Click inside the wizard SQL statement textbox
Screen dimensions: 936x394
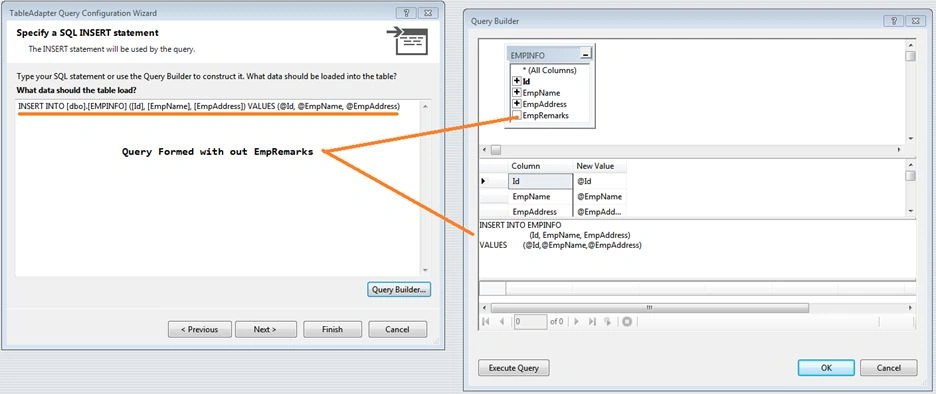(218, 188)
